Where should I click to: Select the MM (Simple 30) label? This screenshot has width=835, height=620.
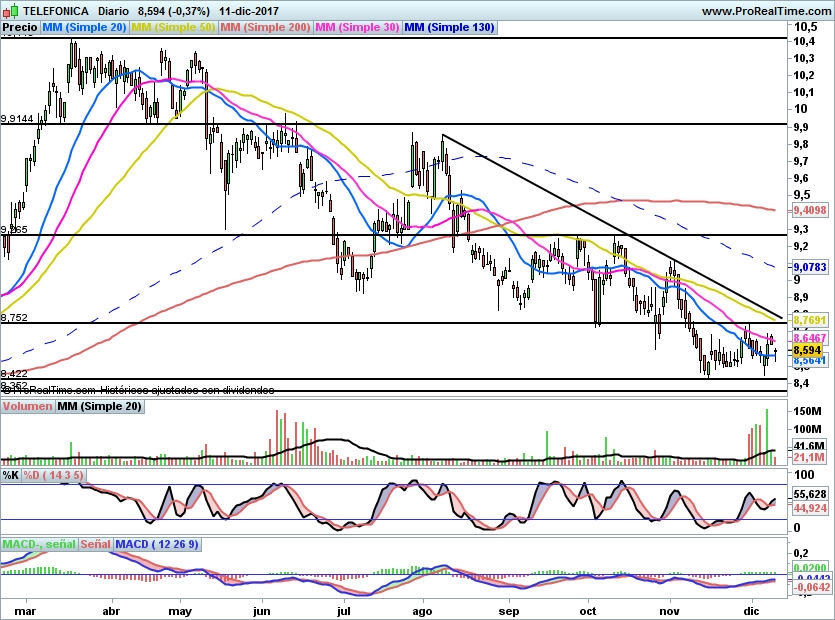click(x=357, y=27)
